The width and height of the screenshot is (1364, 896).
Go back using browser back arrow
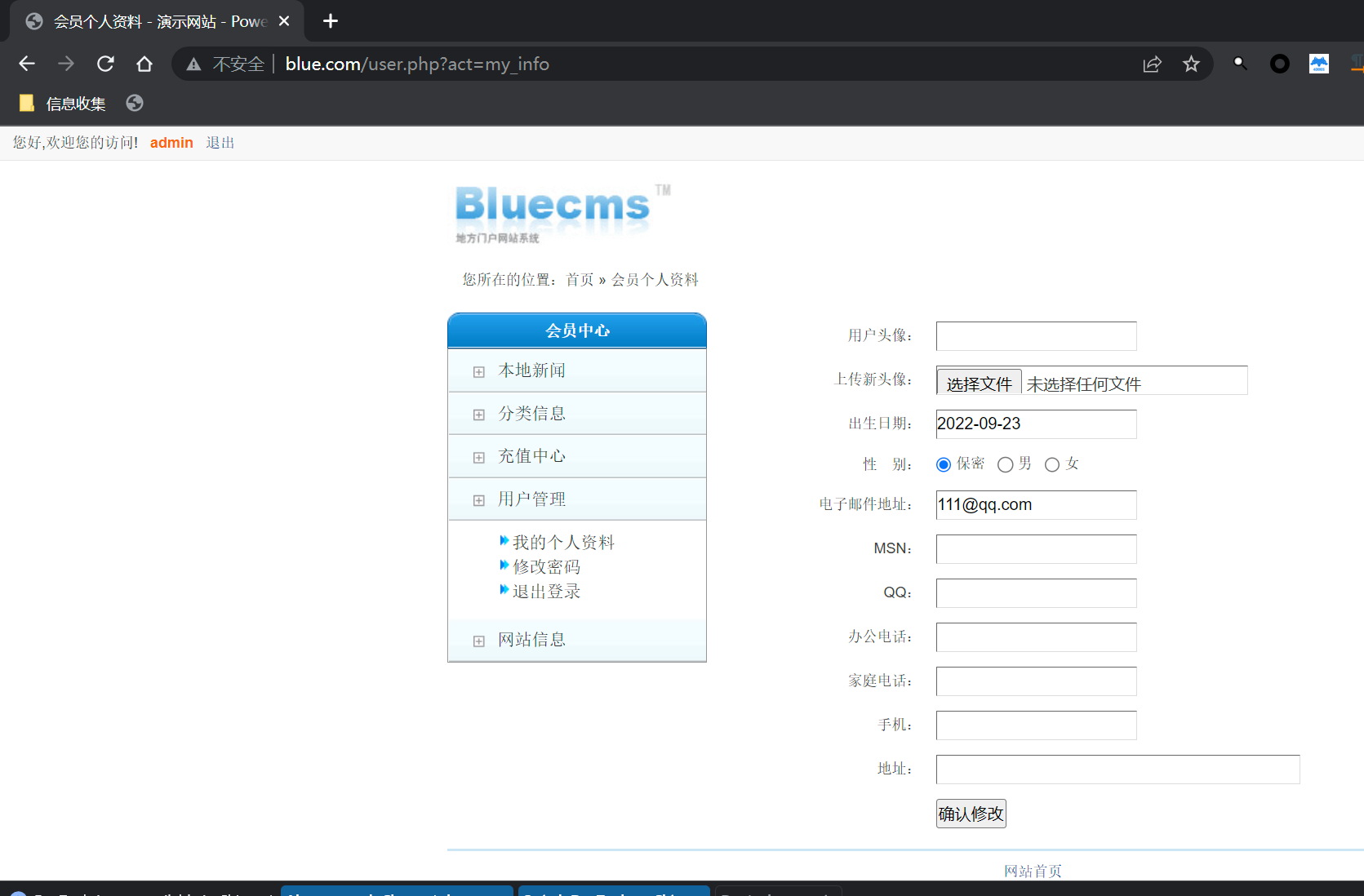[27, 64]
